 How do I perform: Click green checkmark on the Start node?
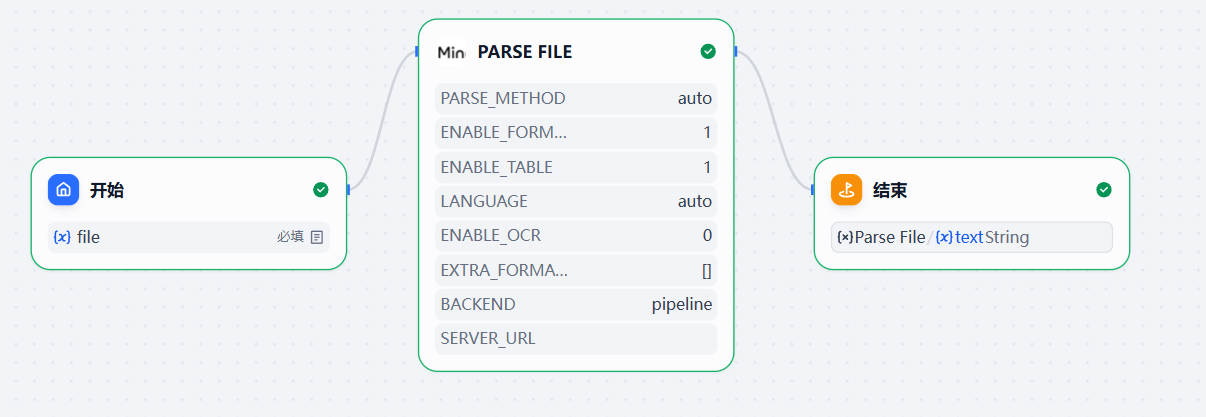[x=320, y=190]
